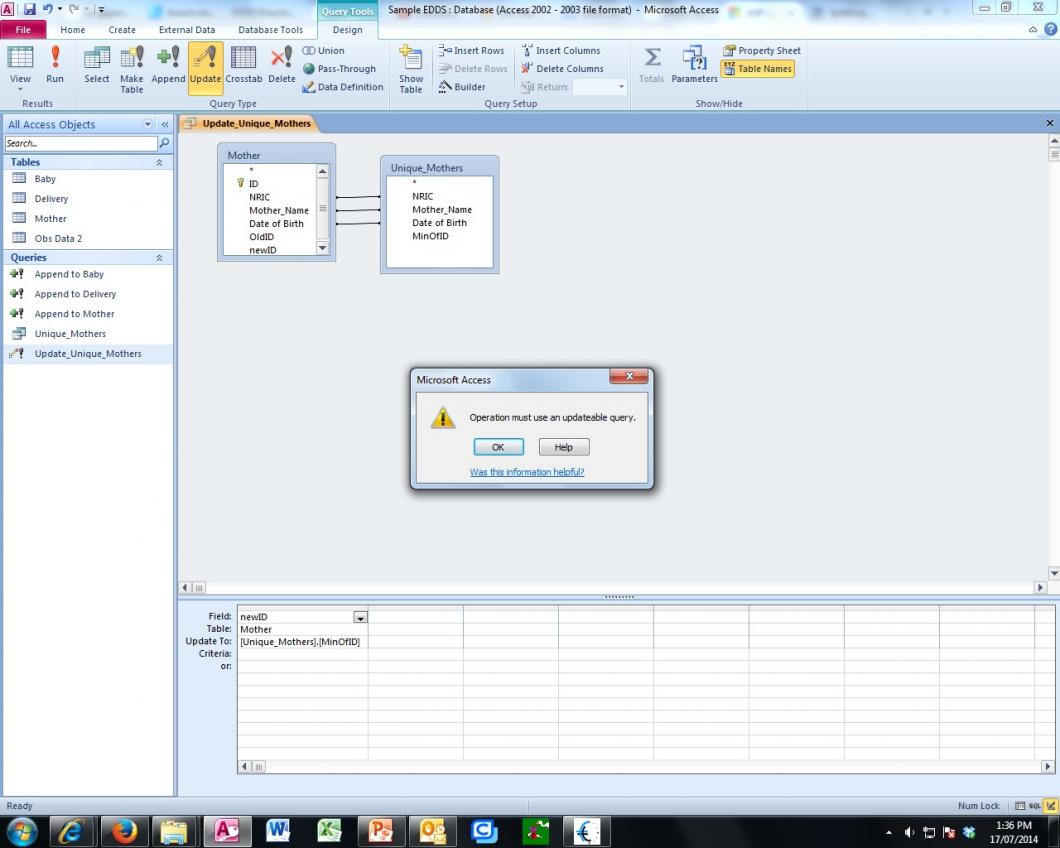Close the Update_Unique_Mothers query tab

(1049, 123)
